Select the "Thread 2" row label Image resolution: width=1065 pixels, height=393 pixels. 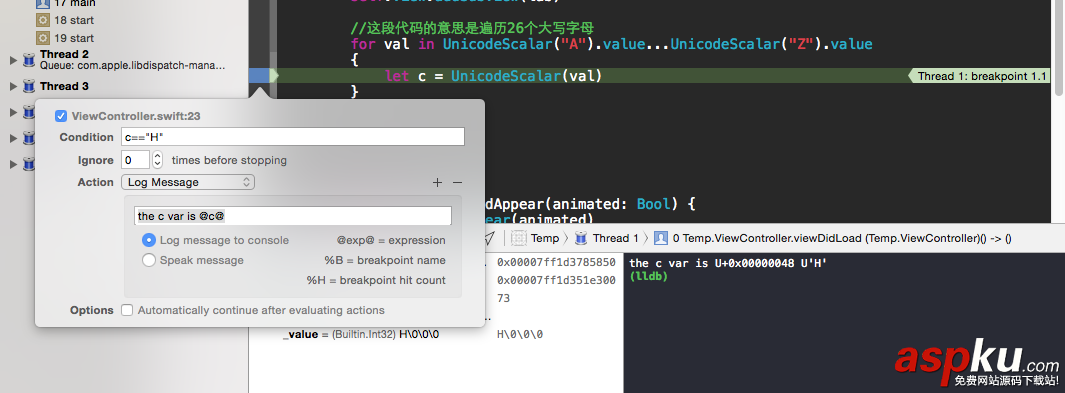[64, 54]
